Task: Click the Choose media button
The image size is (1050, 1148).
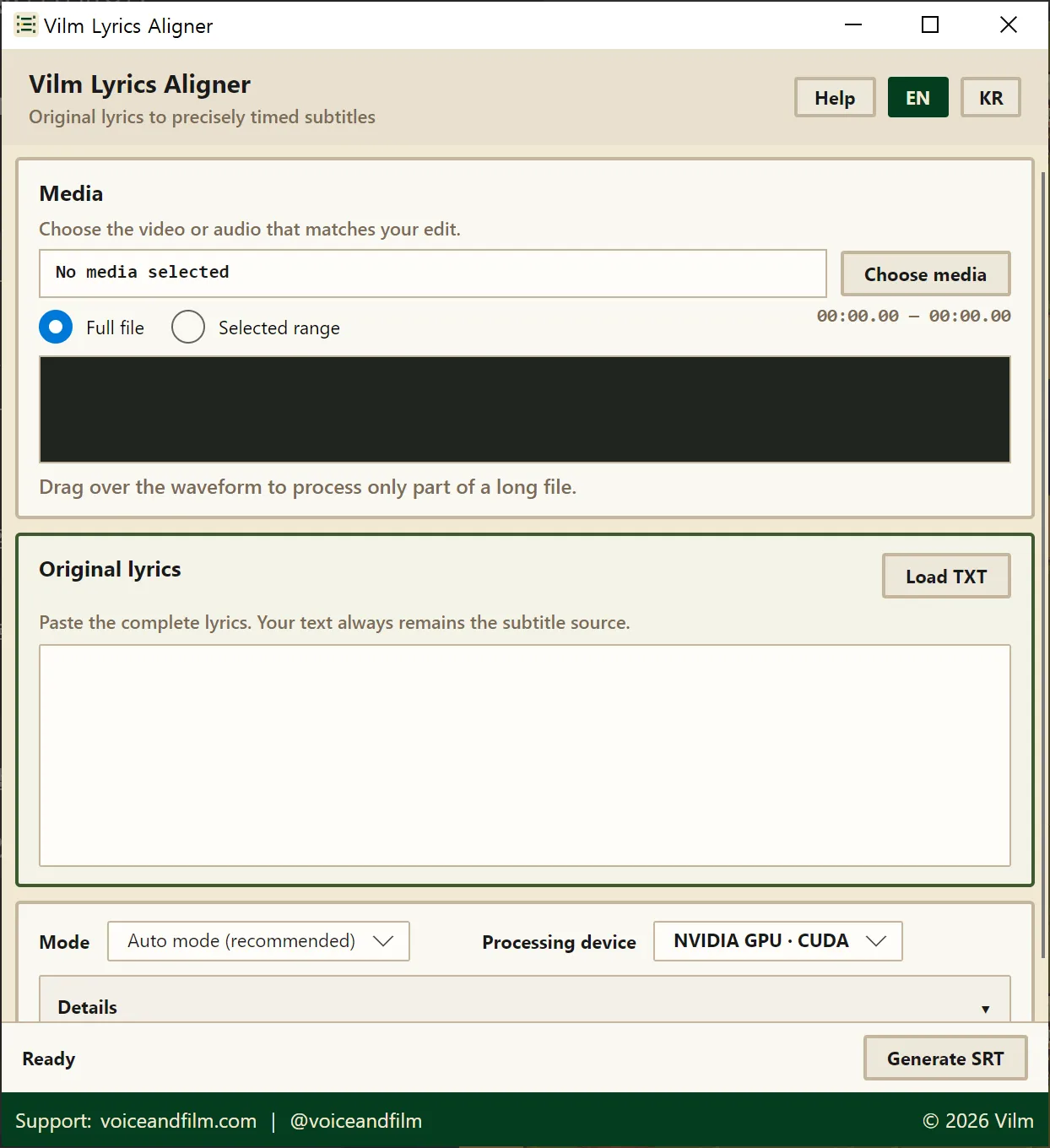Action: click(925, 274)
